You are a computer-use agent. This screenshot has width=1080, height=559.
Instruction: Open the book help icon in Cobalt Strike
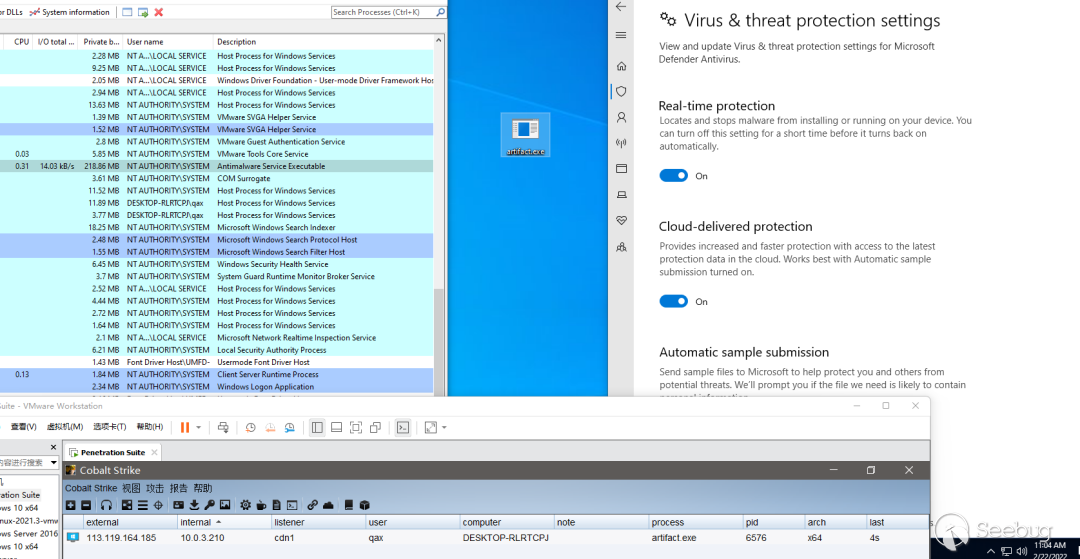click(349, 505)
